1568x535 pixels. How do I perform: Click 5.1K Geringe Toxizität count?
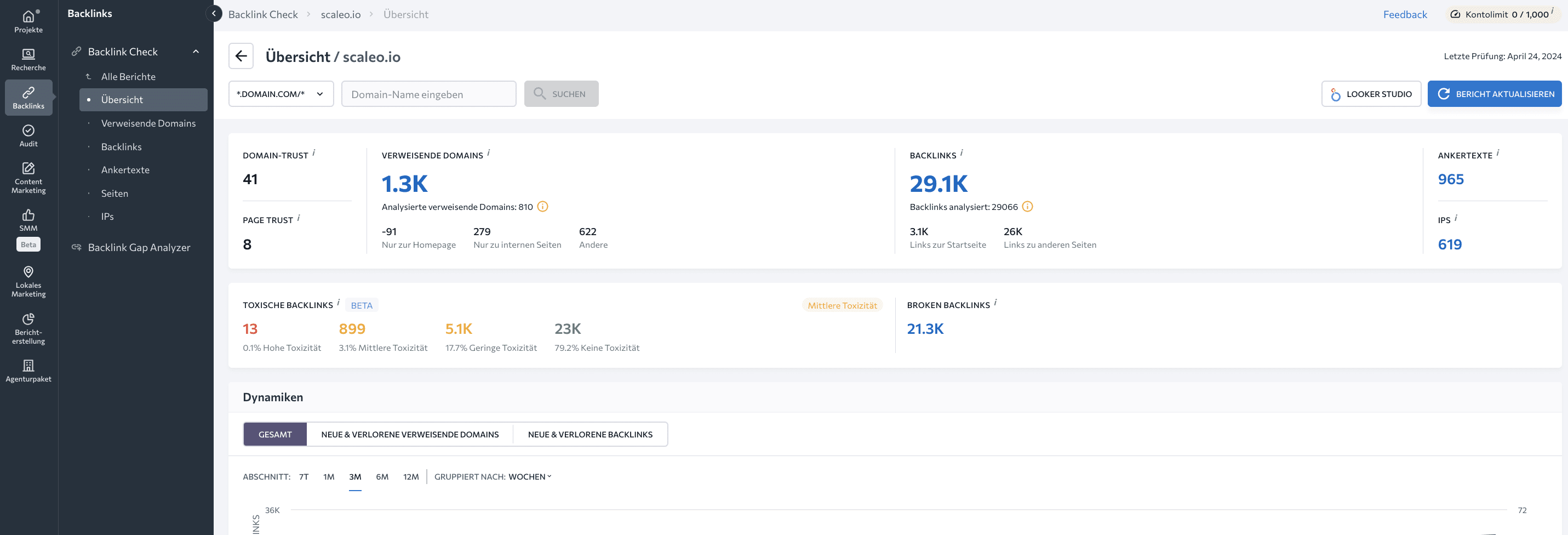point(459,329)
